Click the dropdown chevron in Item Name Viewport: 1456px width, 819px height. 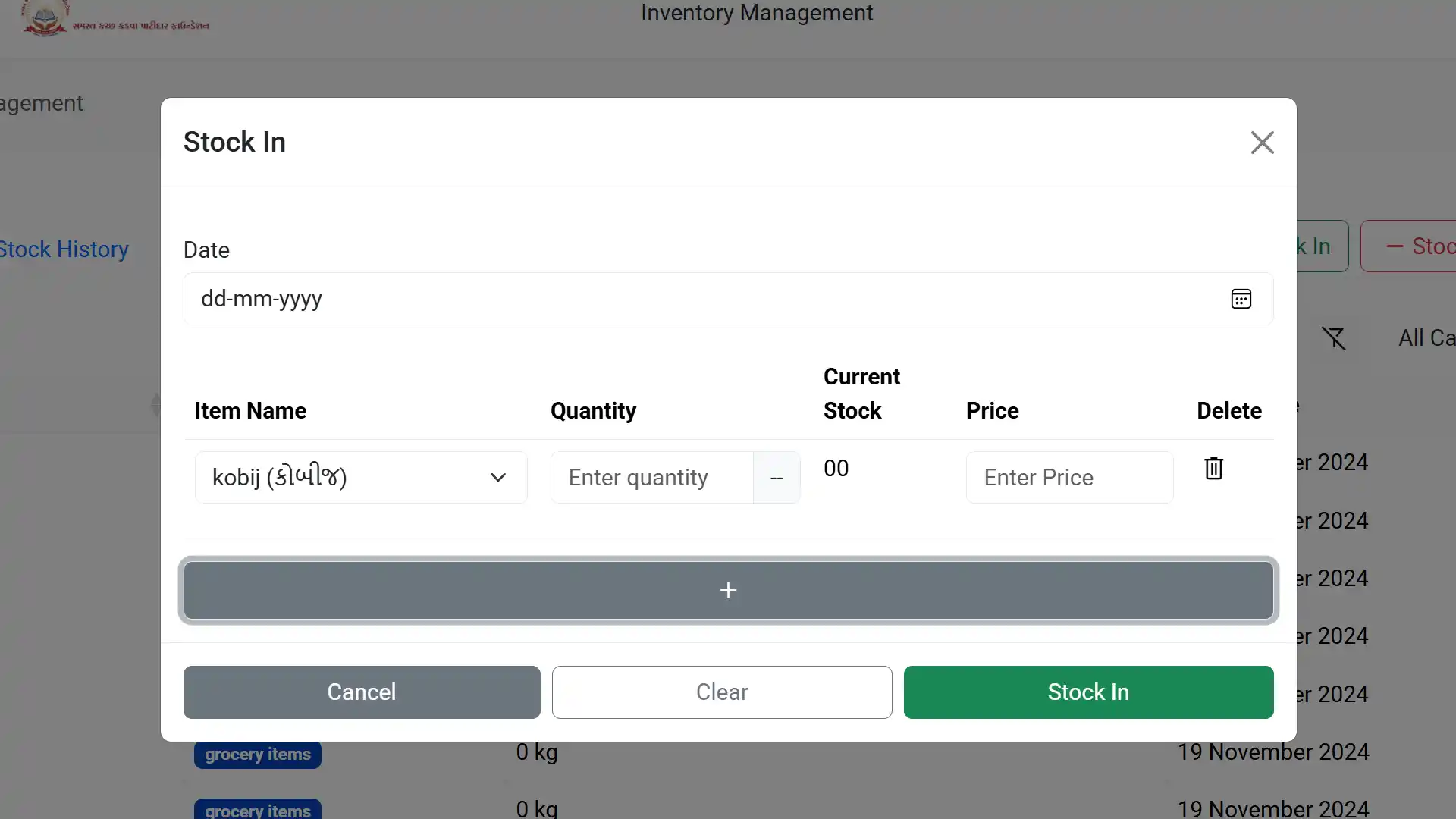pyautogui.click(x=497, y=478)
